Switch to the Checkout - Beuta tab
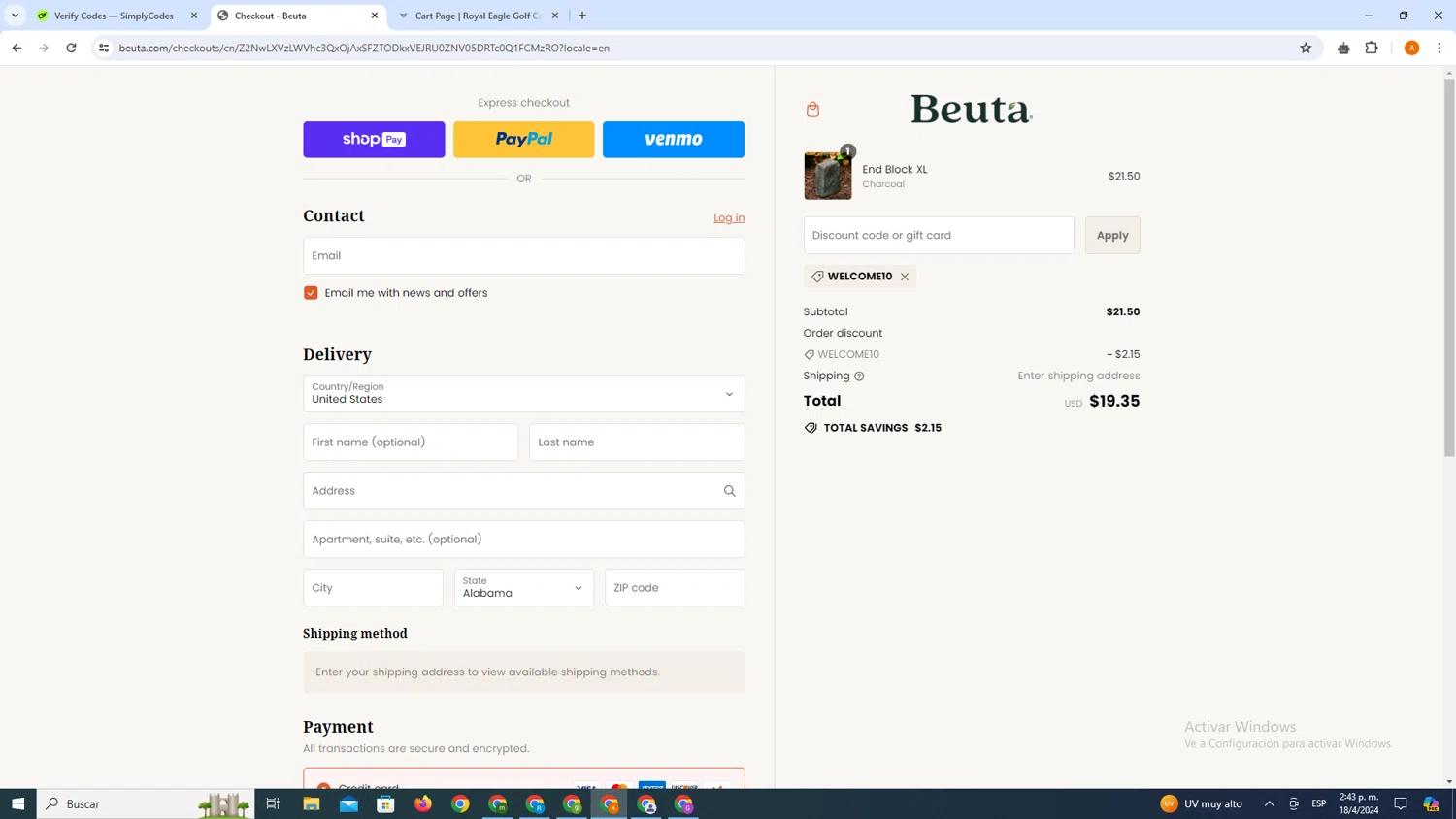 pyautogui.click(x=296, y=16)
